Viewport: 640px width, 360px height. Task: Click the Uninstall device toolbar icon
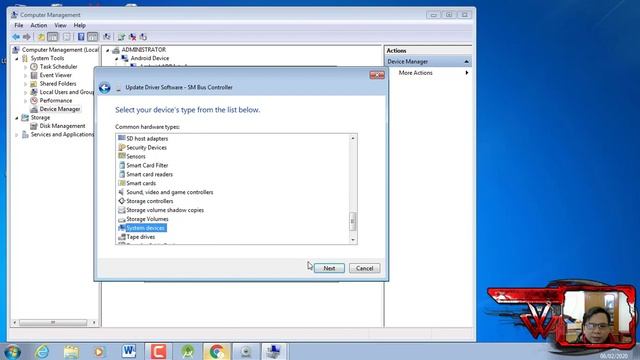tap(132, 37)
